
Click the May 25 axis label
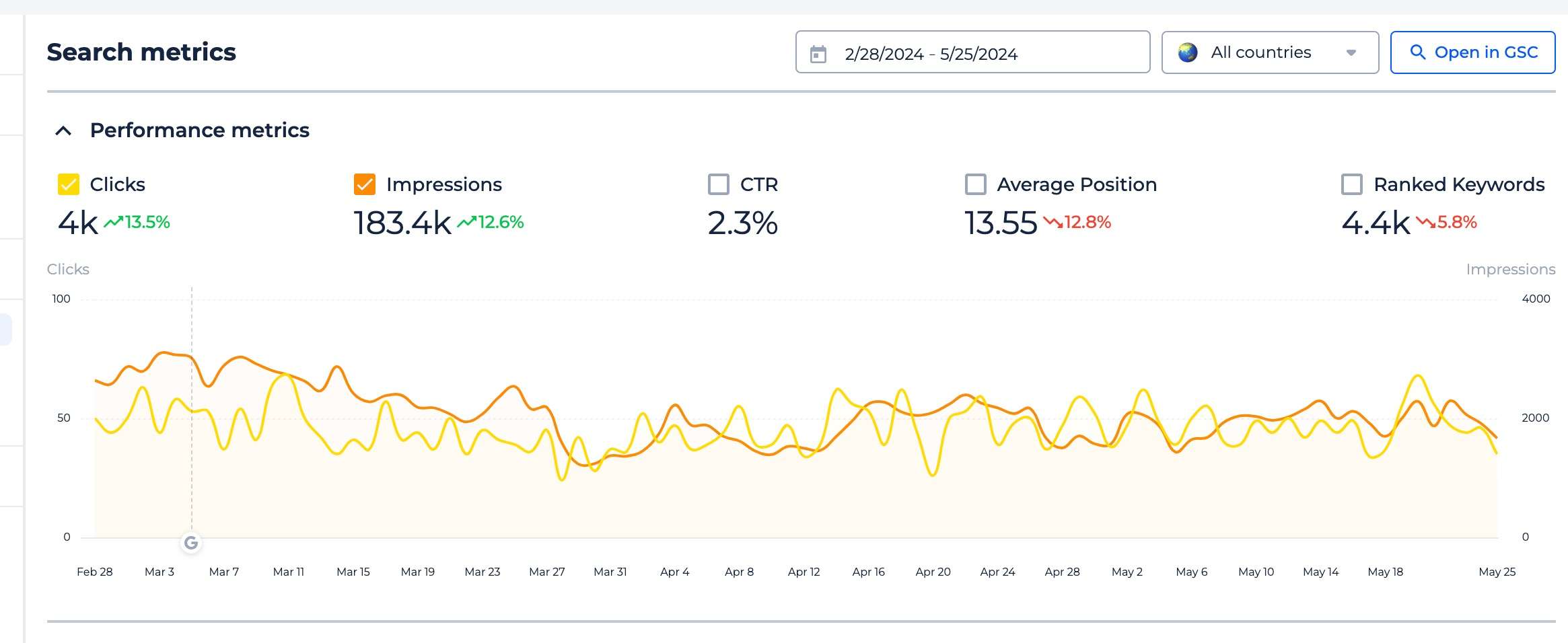pos(1497,572)
